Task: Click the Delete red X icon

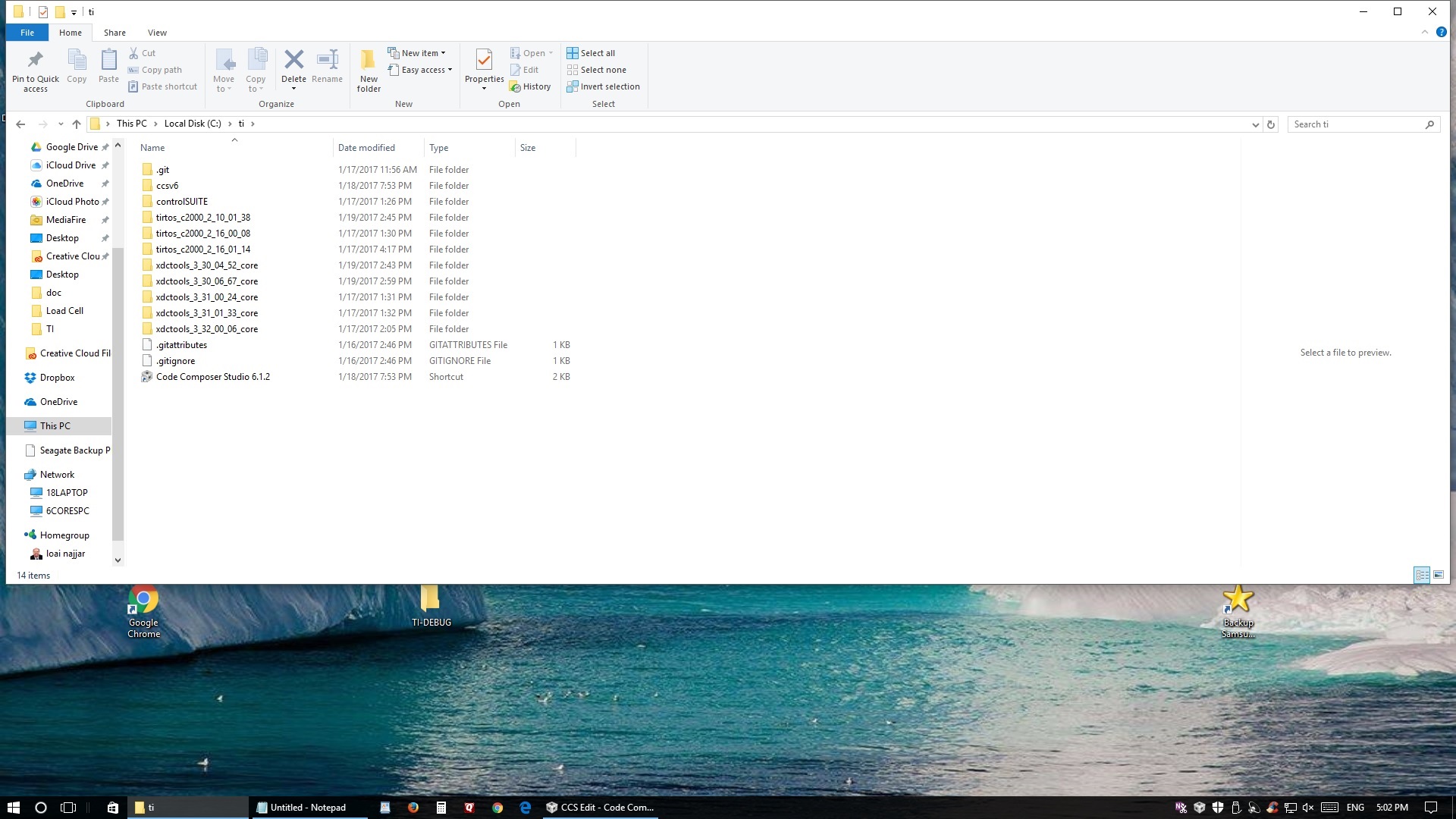Action: [x=293, y=59]
